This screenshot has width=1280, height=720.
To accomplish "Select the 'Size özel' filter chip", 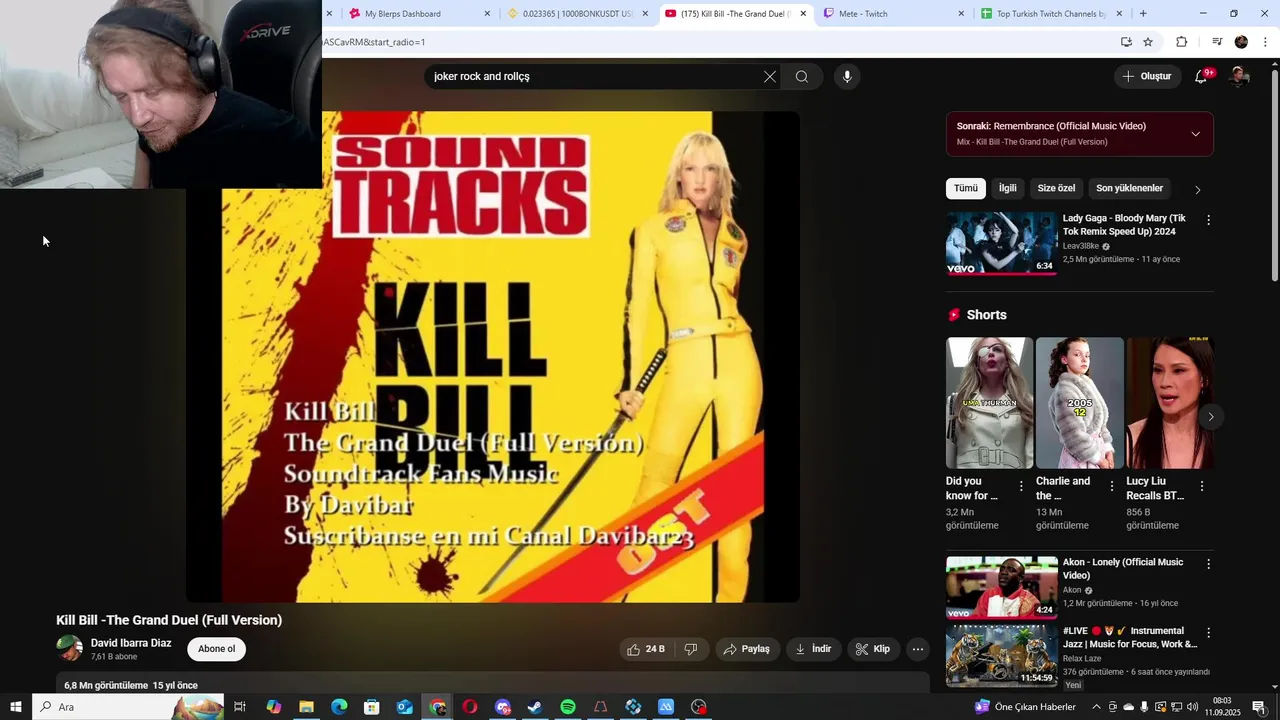I will click(1056, 188).
